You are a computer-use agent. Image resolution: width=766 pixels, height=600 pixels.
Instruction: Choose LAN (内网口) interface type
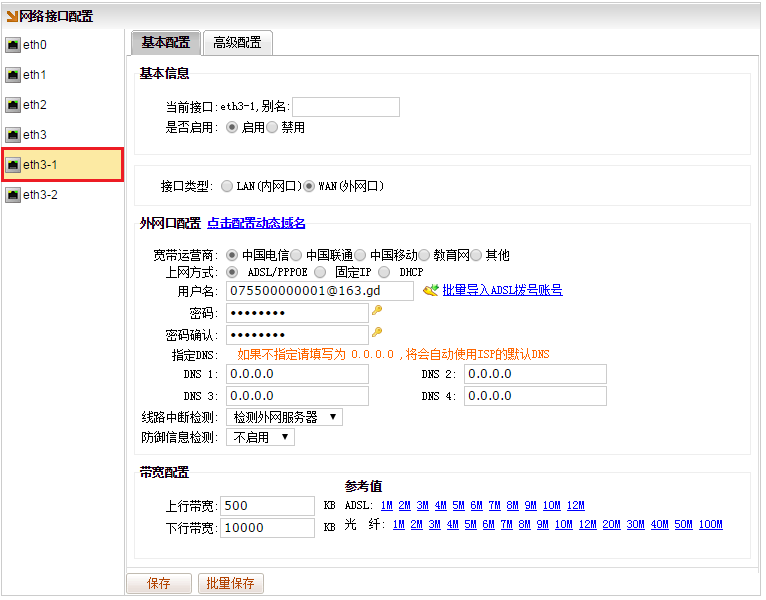pyautogui.click(x=226, y=186)
